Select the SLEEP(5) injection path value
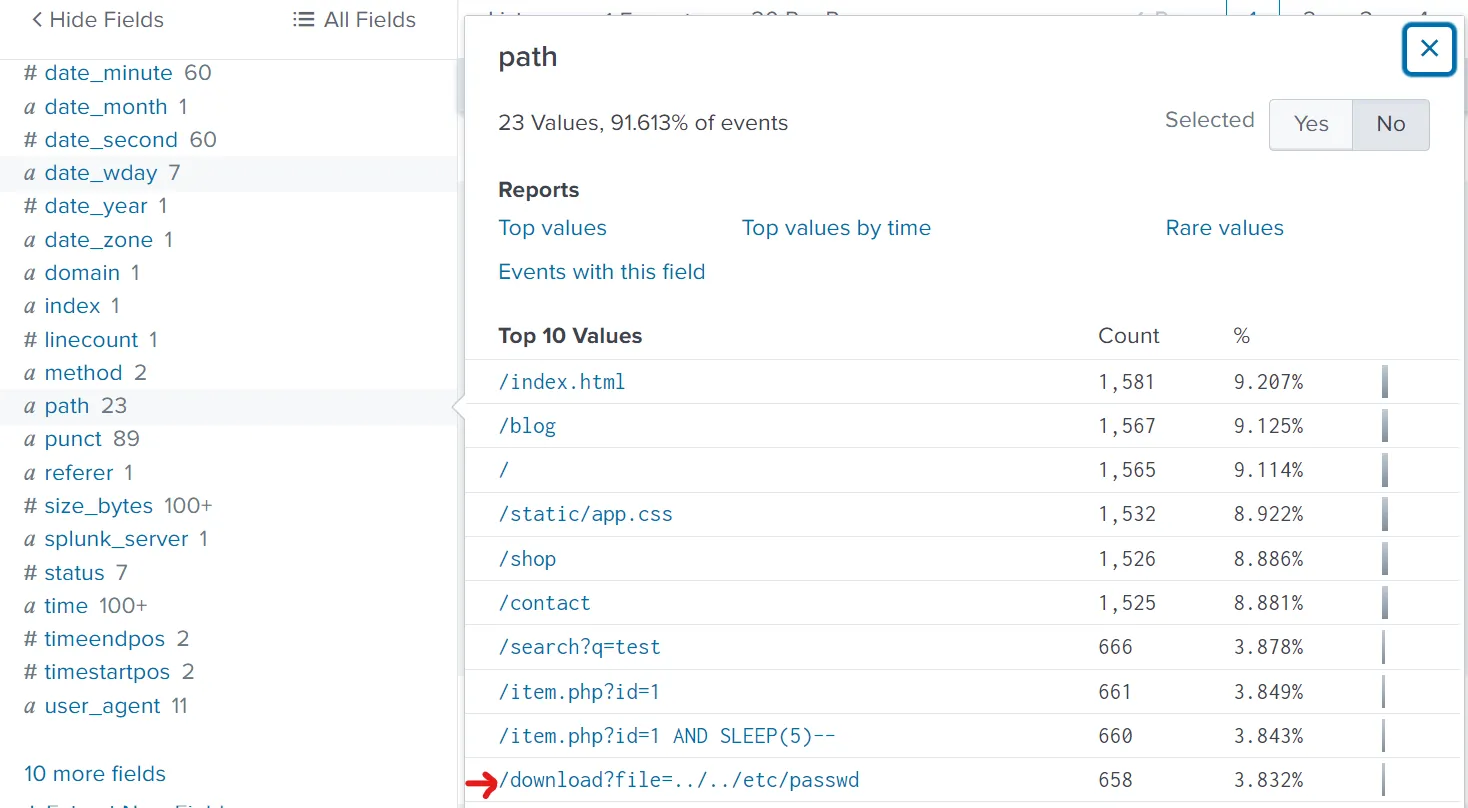Image resolution: width=1468 pixels, height=808 pixels. [x=667, y=735]
